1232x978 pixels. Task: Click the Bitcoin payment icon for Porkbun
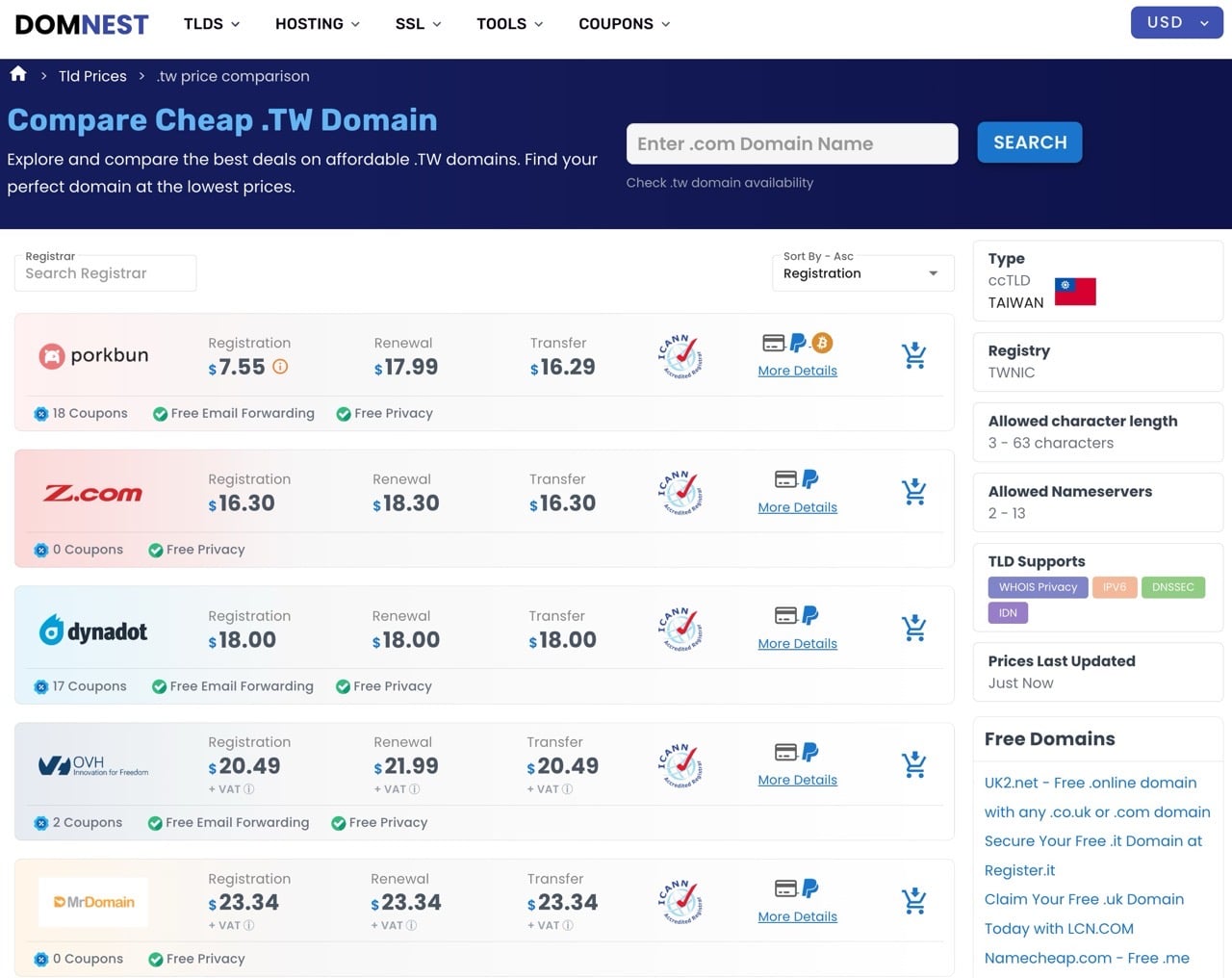click(x=822, y=343)
